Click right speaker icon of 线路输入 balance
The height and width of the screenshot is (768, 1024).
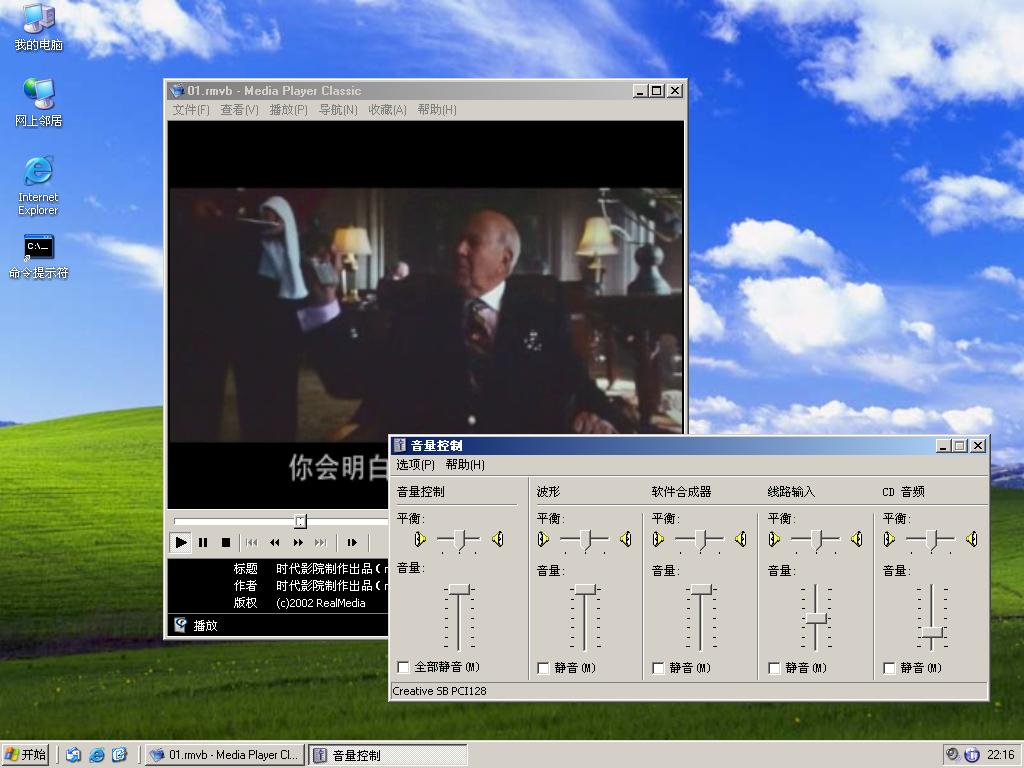coord(857,539)
